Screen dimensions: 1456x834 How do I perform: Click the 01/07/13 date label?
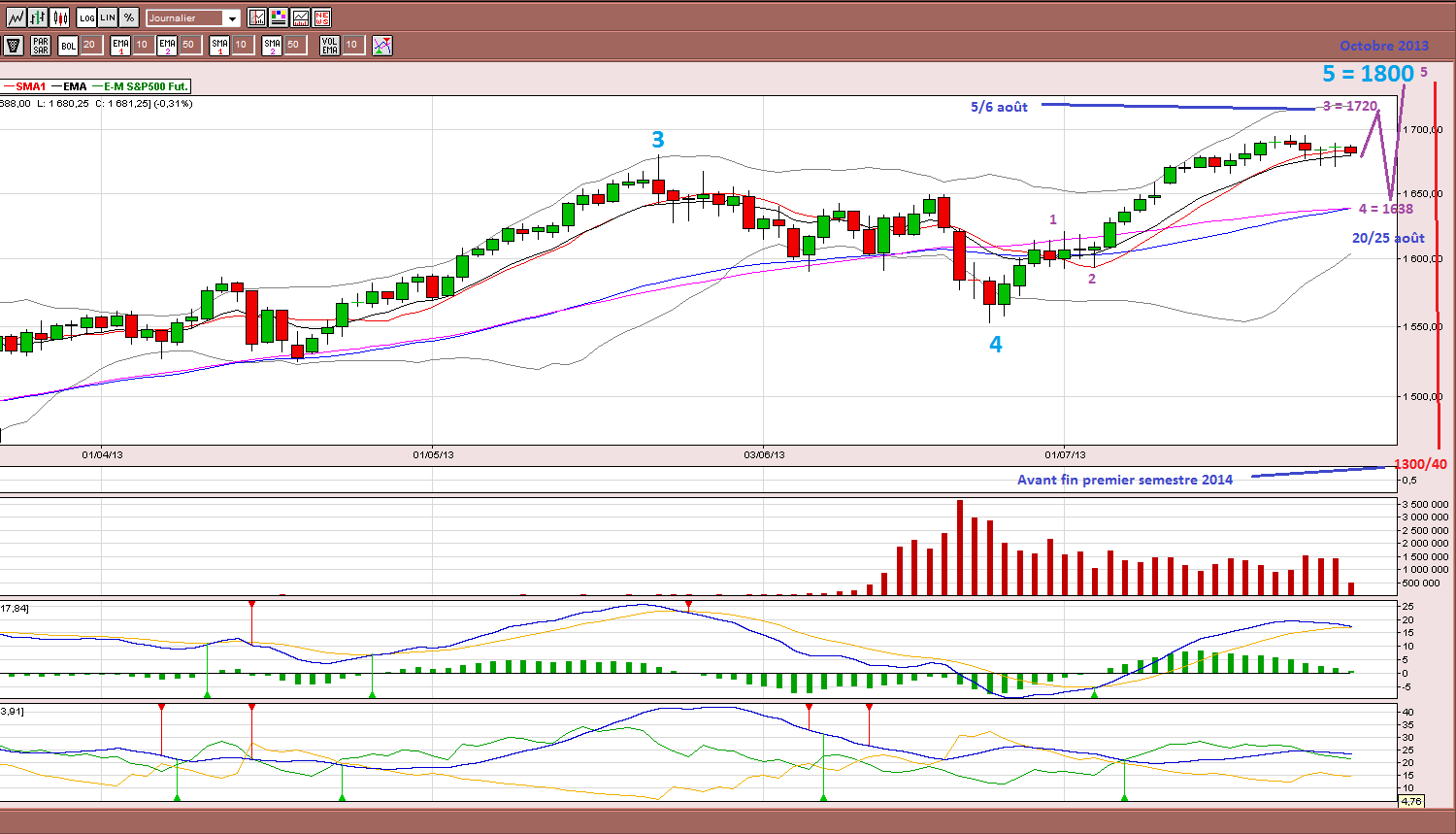click(1065, 454)
